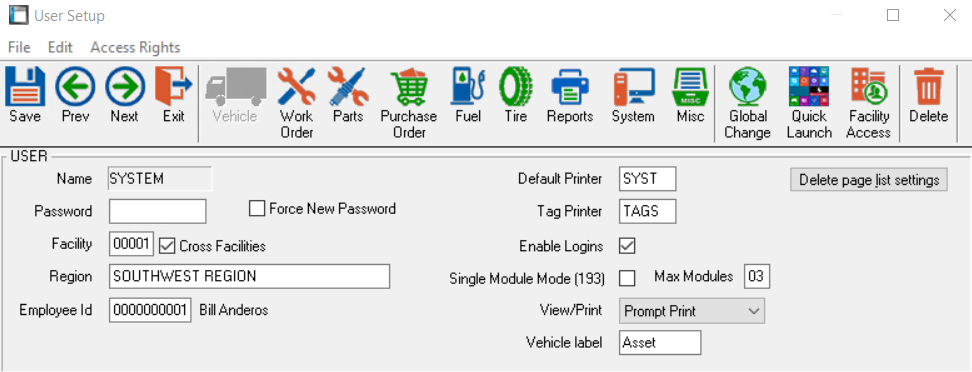Screen dimensions: 972x372
Task: Go to next user with Next arrow
Action: tap(125, 87)
